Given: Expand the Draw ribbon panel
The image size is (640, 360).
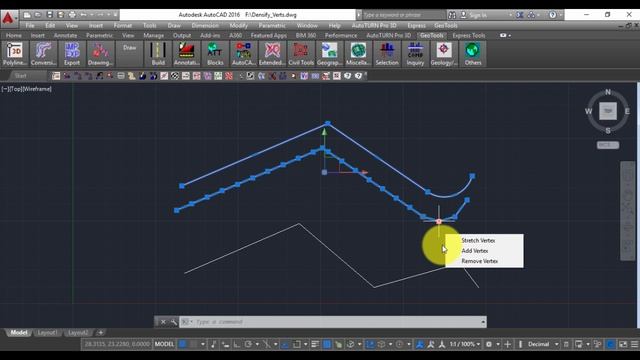Looking at the screenshot, I should [x=129, y=53].
